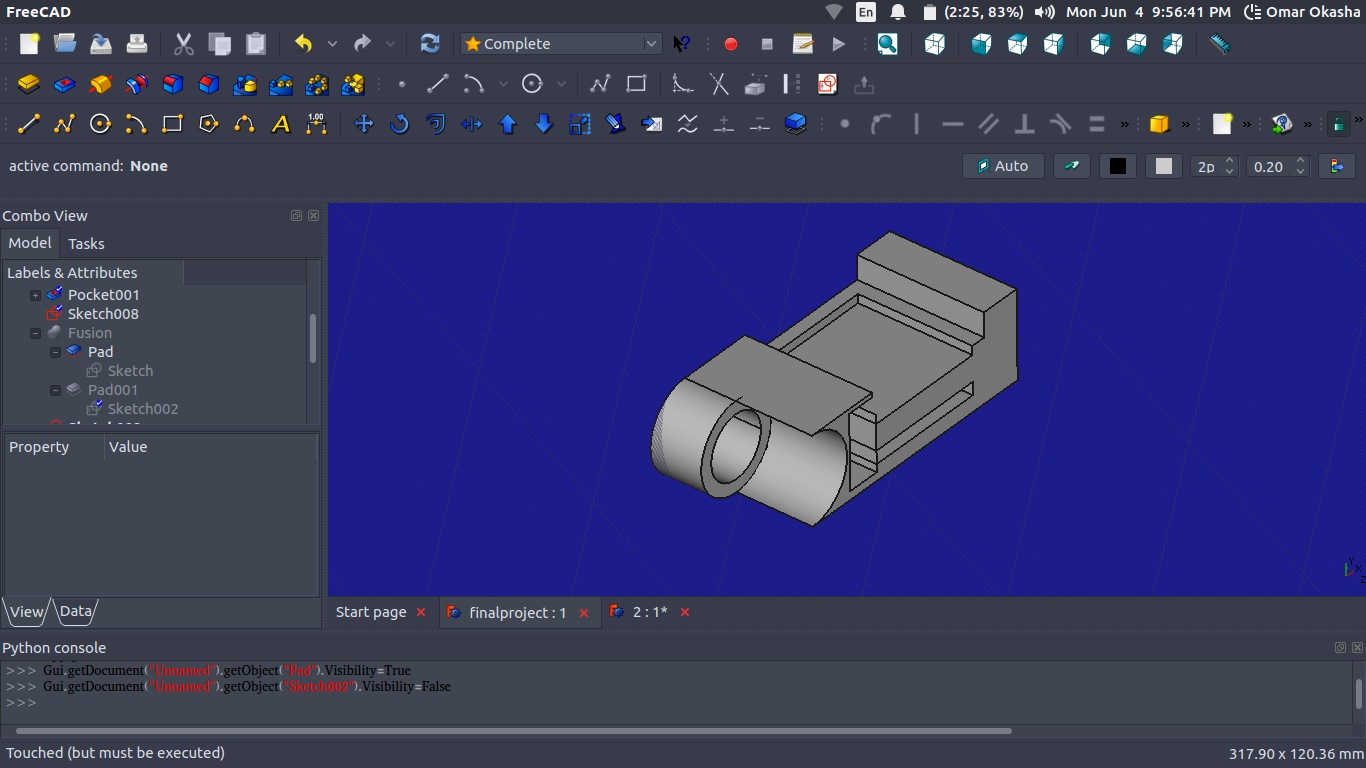Select the Part Design Fillet tool
1366x768 pixels.
click(173, 84)
